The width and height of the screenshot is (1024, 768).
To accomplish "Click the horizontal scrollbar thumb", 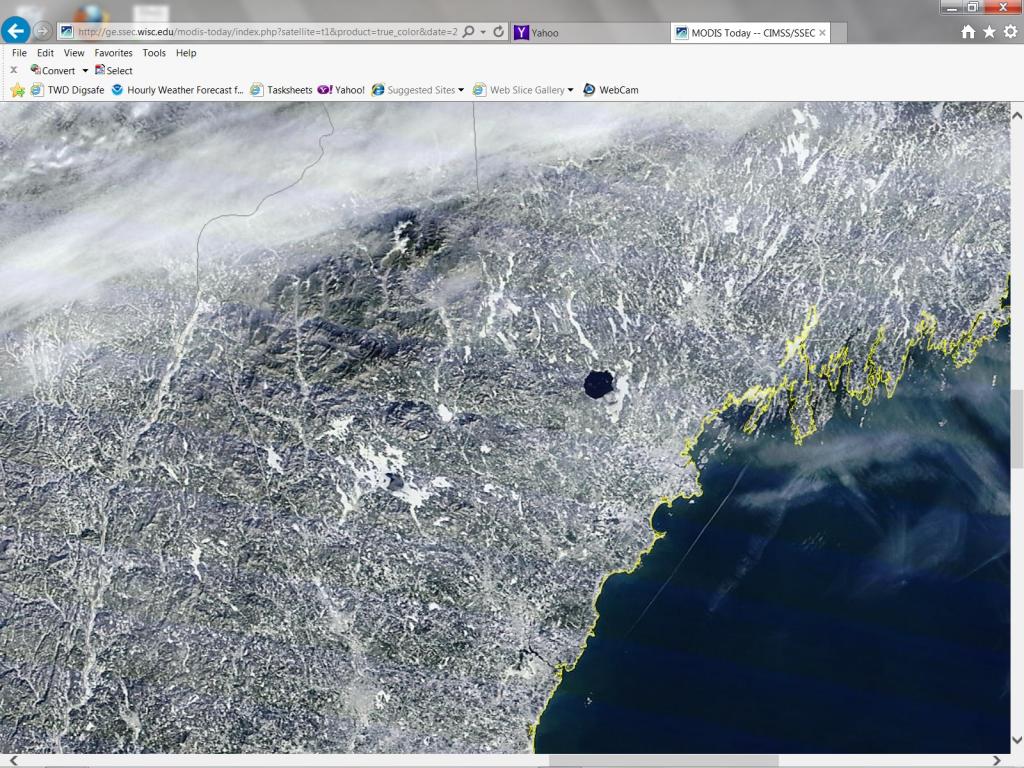I will pos(664,761).
